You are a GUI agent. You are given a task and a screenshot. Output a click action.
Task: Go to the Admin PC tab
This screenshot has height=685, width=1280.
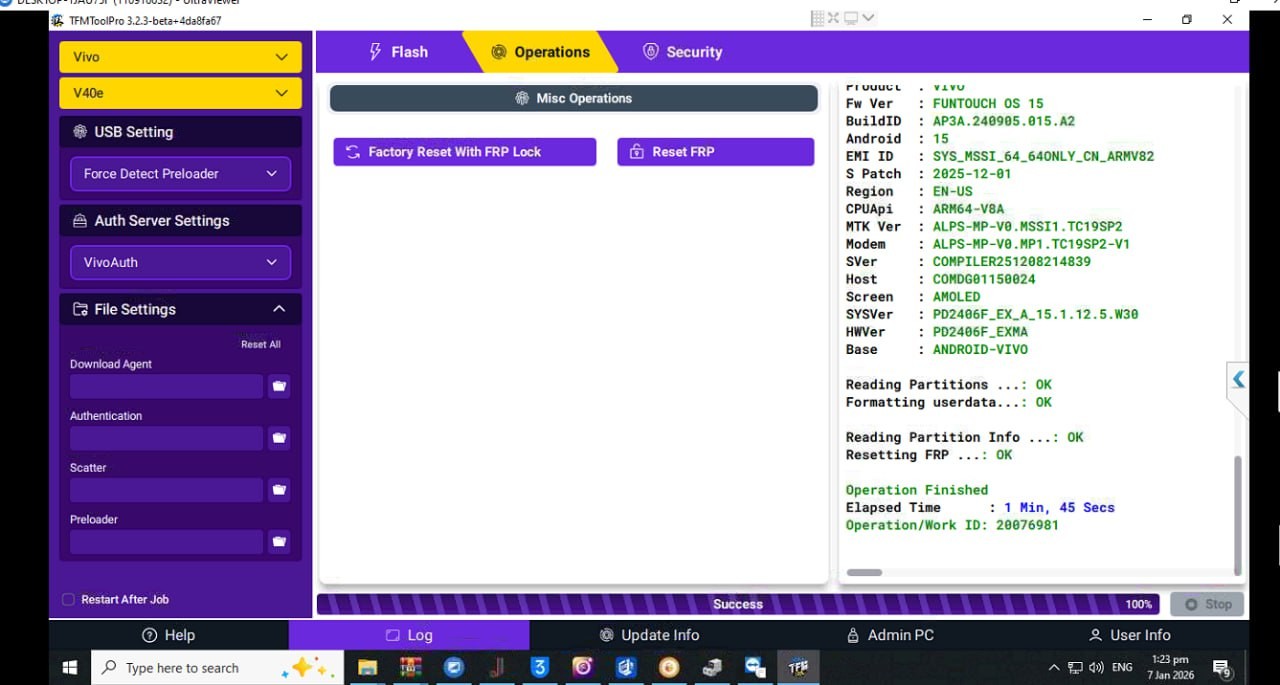[890, 635]
